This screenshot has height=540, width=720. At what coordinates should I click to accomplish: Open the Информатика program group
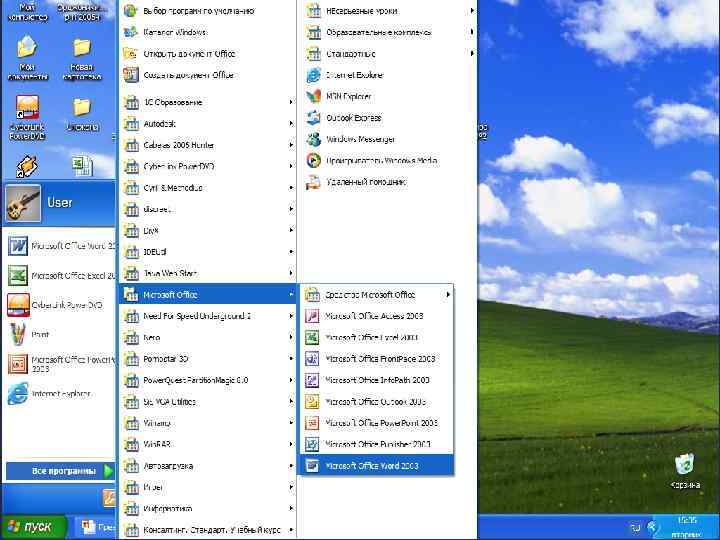[x=208, y=508]
